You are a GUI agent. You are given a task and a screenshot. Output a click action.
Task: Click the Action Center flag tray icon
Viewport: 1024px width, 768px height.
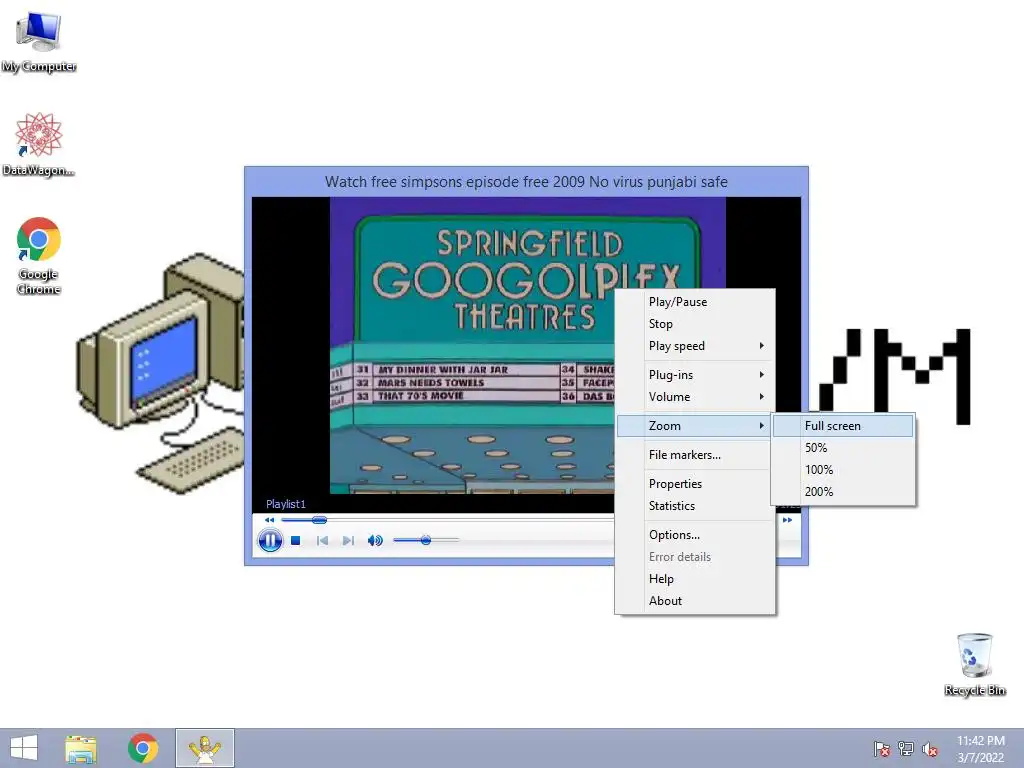(x=881, y=749)
